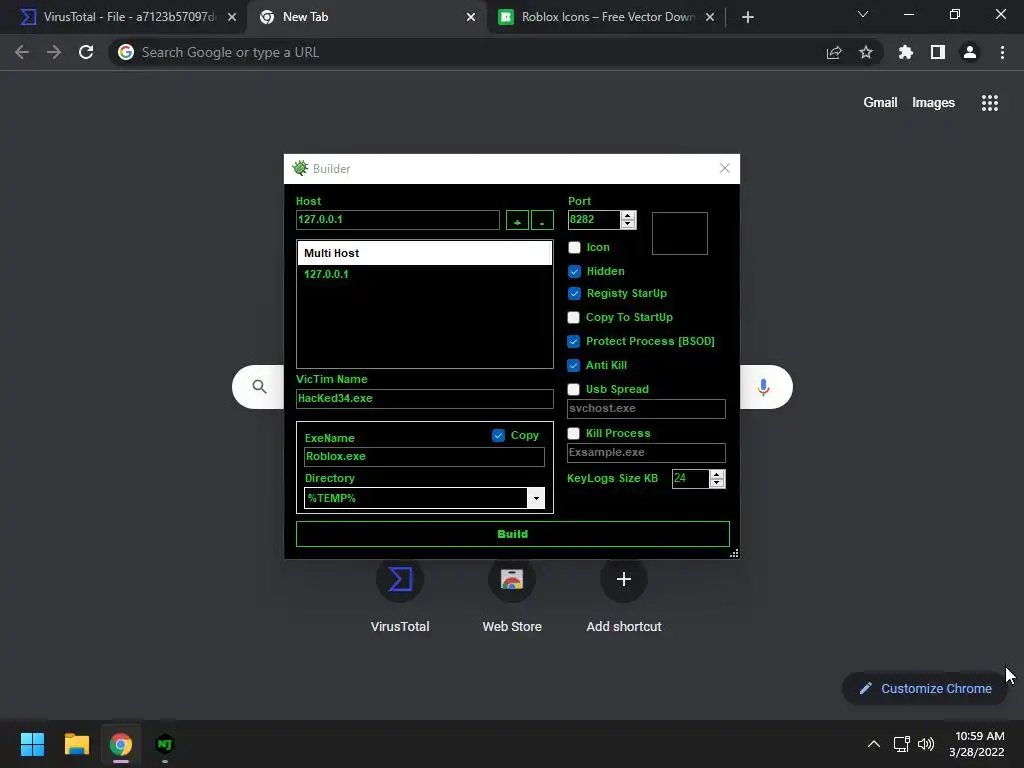Decrease the Port value with down arrow
This screenshot has width=1024, height=768.
[628, 224]
